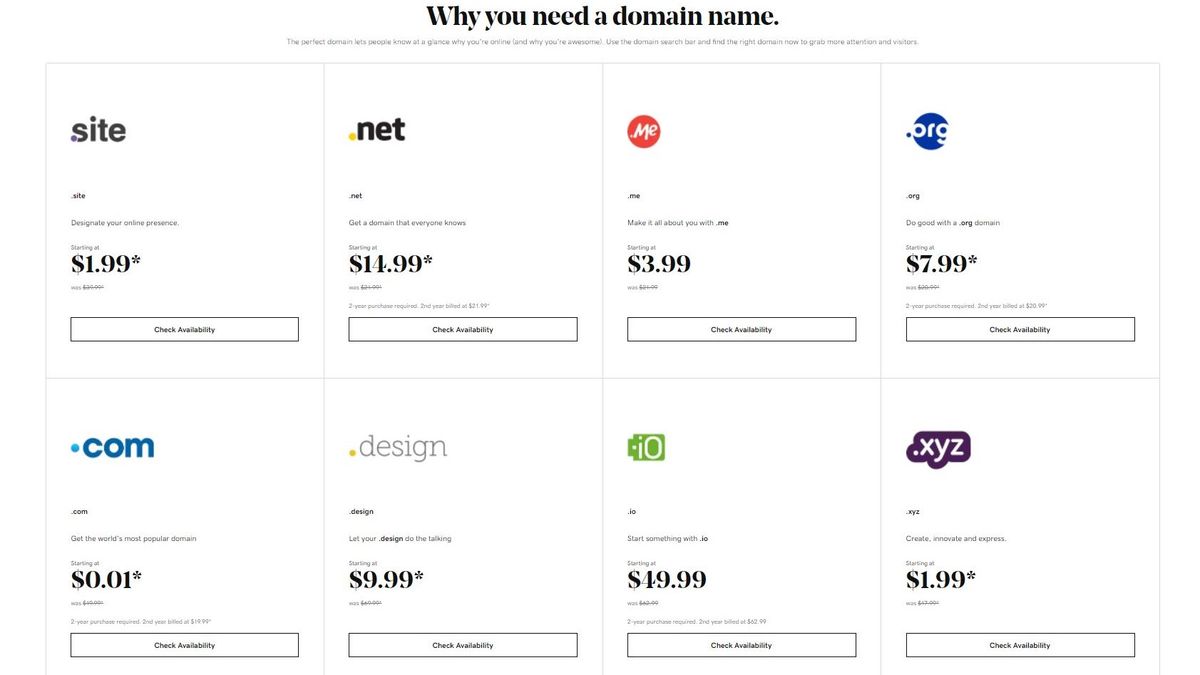Check availability for a .com domain
This screenshot has height=675, width=1200.
point(184,644)
